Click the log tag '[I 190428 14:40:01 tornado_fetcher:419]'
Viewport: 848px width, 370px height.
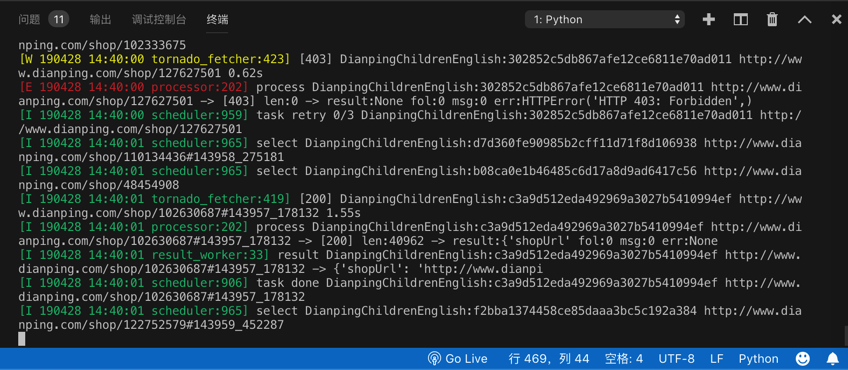pyautogui.click(x=155, y=199)
